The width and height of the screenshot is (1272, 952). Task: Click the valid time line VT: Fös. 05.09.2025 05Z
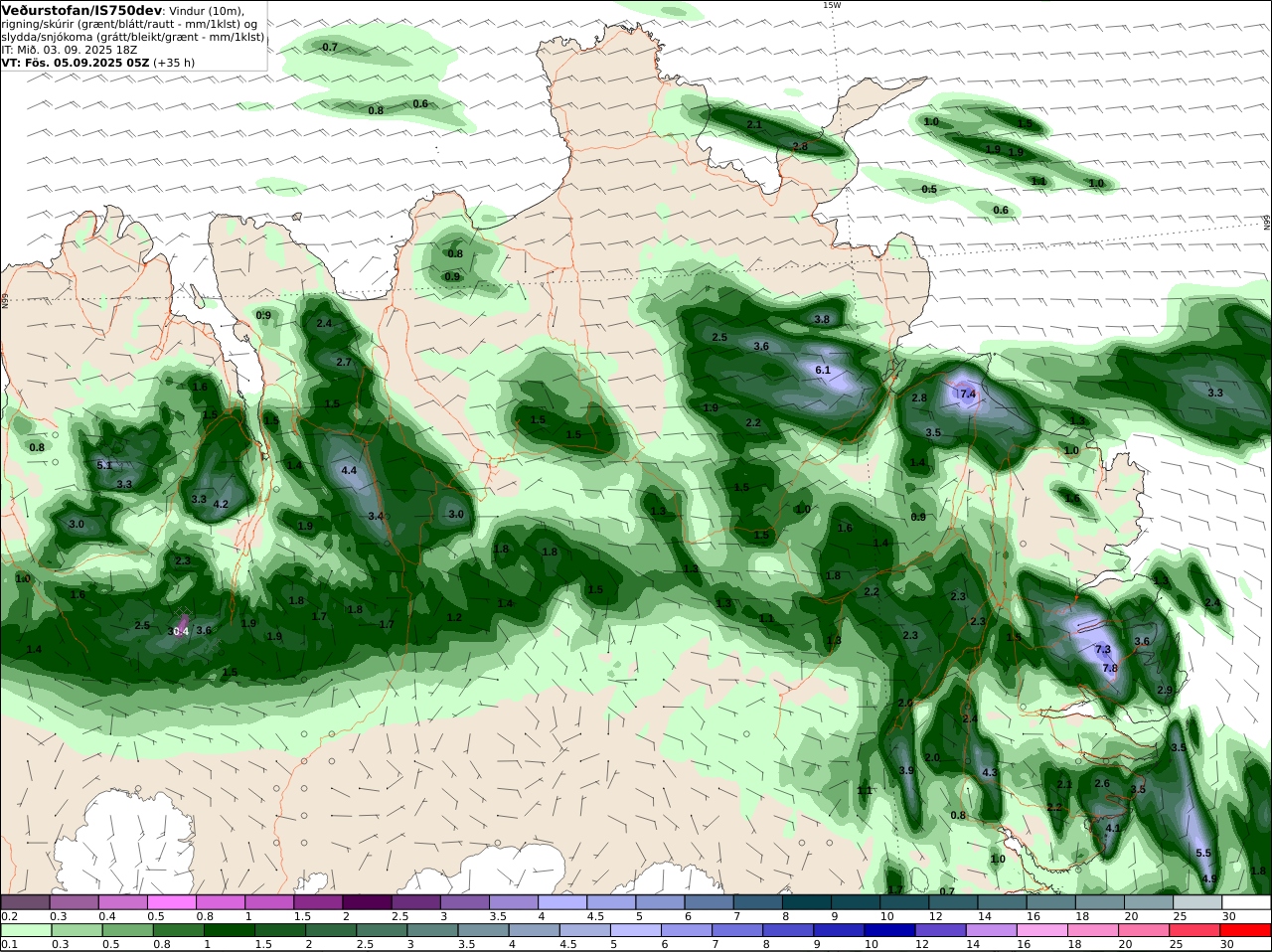(x=75, y=62)
